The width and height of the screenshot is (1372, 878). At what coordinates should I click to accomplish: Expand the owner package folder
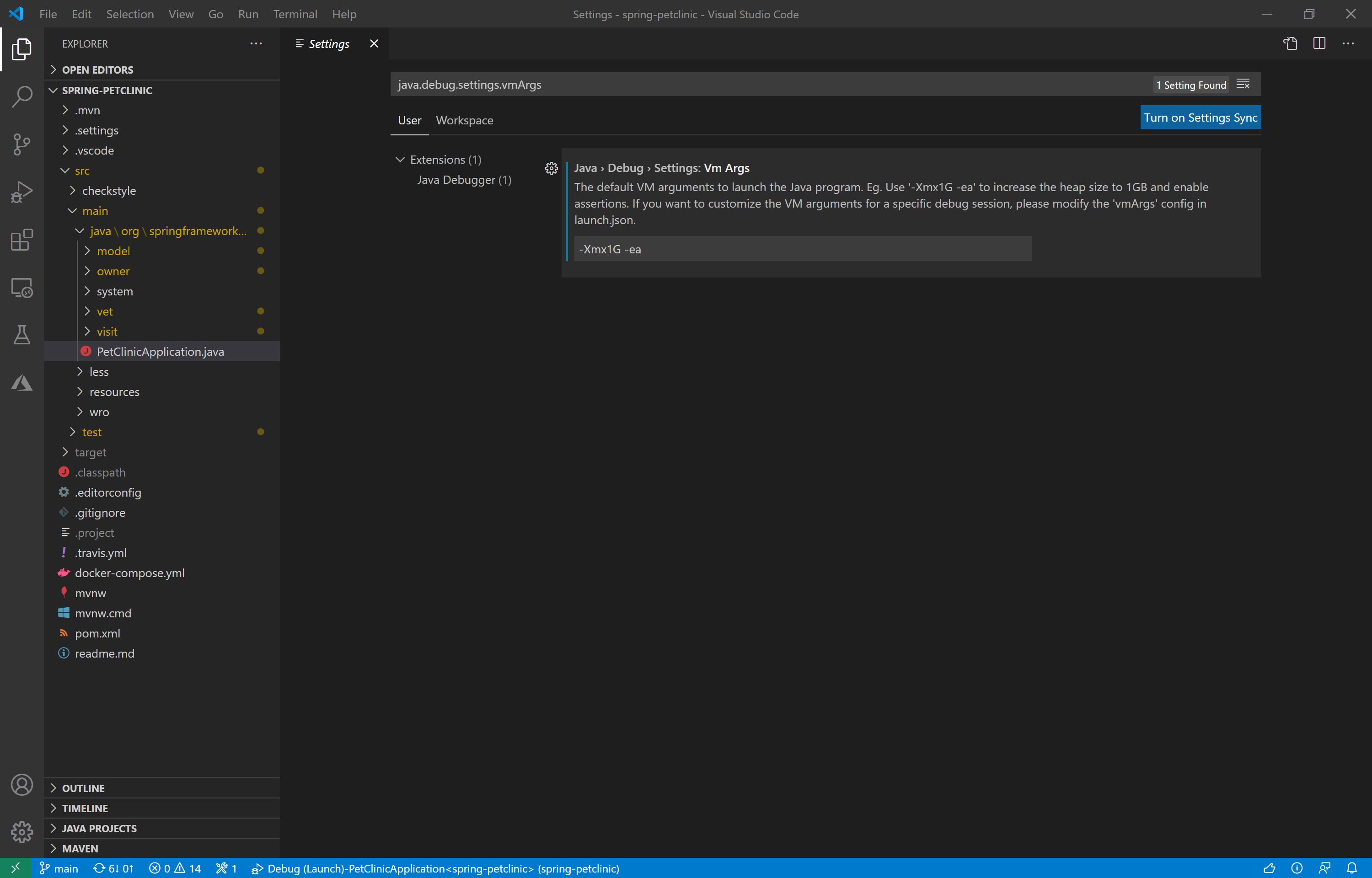click(162, 271)
